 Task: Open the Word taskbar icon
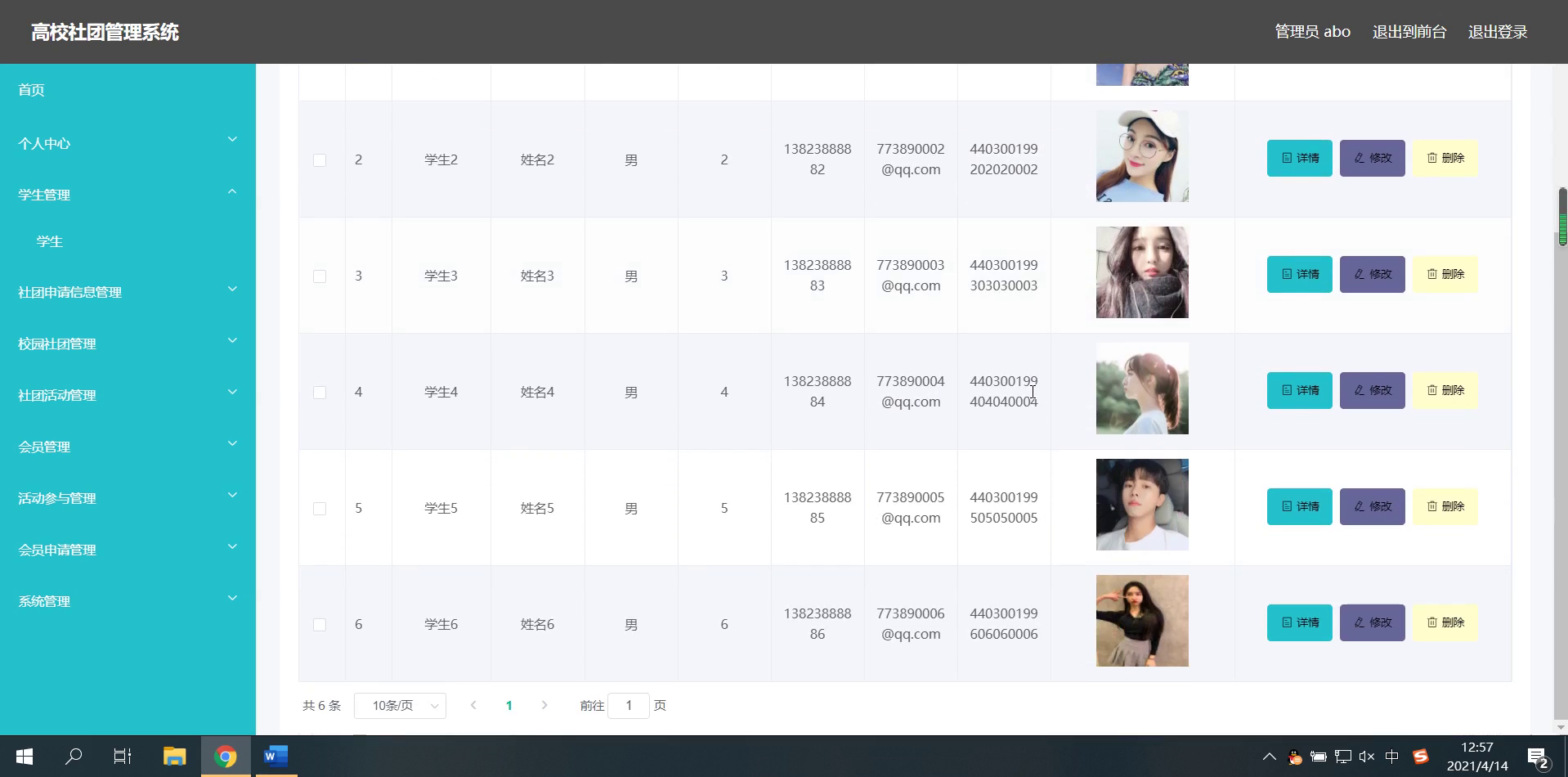point(276,757)
